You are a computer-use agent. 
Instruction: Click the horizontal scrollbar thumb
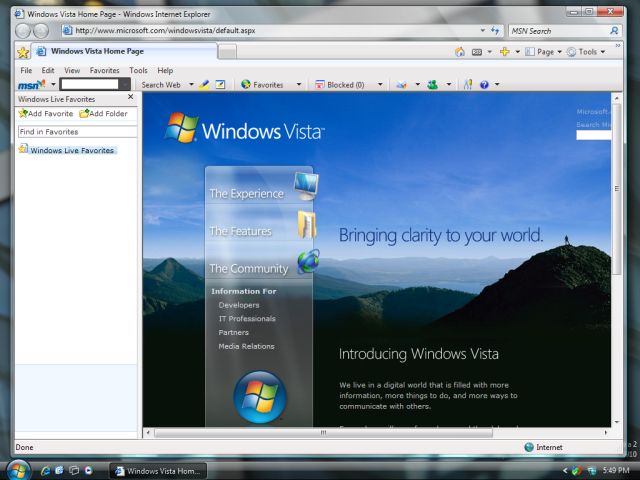pos(323,433)
